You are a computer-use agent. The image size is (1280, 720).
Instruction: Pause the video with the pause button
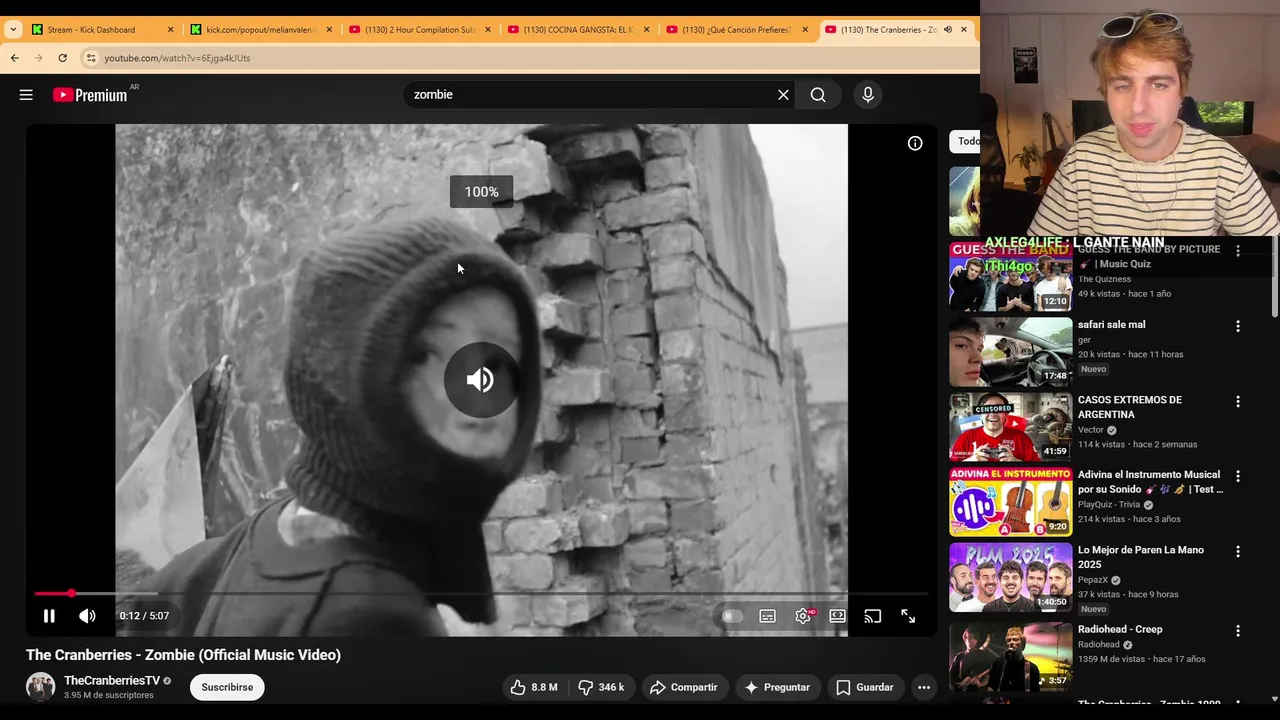tap(49, 616)
